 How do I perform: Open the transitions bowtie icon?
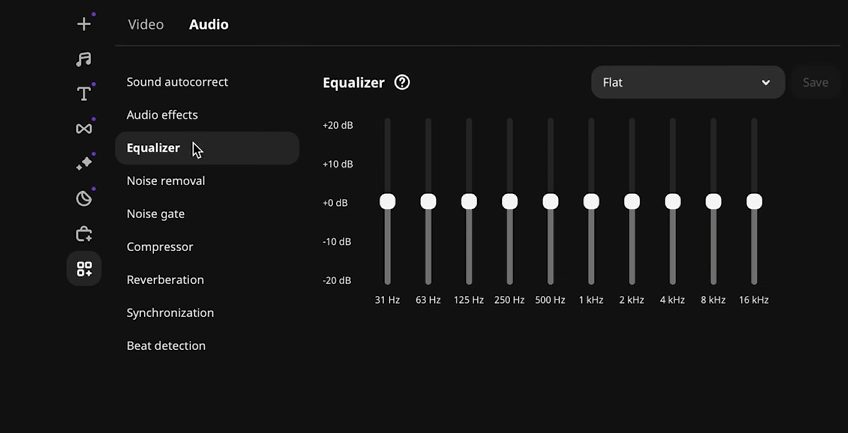[x=84, y=129]
